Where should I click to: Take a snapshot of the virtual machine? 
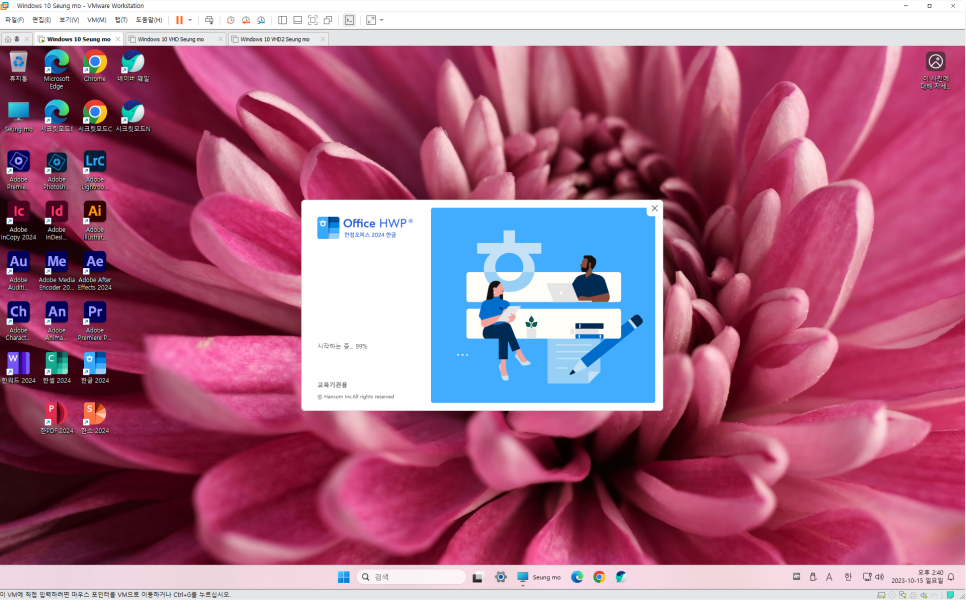coord(230,20)
